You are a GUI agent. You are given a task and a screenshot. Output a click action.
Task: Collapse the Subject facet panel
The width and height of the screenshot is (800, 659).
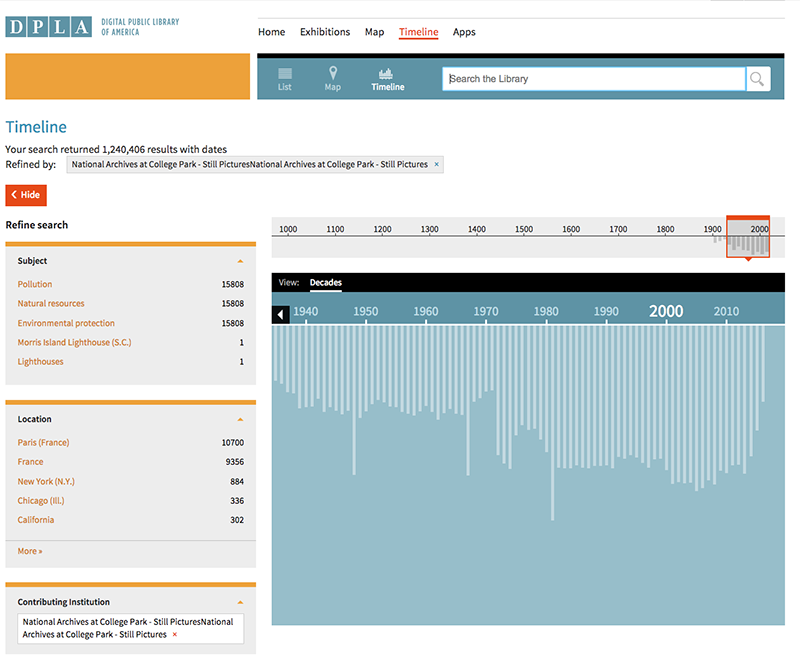[240, 261]
